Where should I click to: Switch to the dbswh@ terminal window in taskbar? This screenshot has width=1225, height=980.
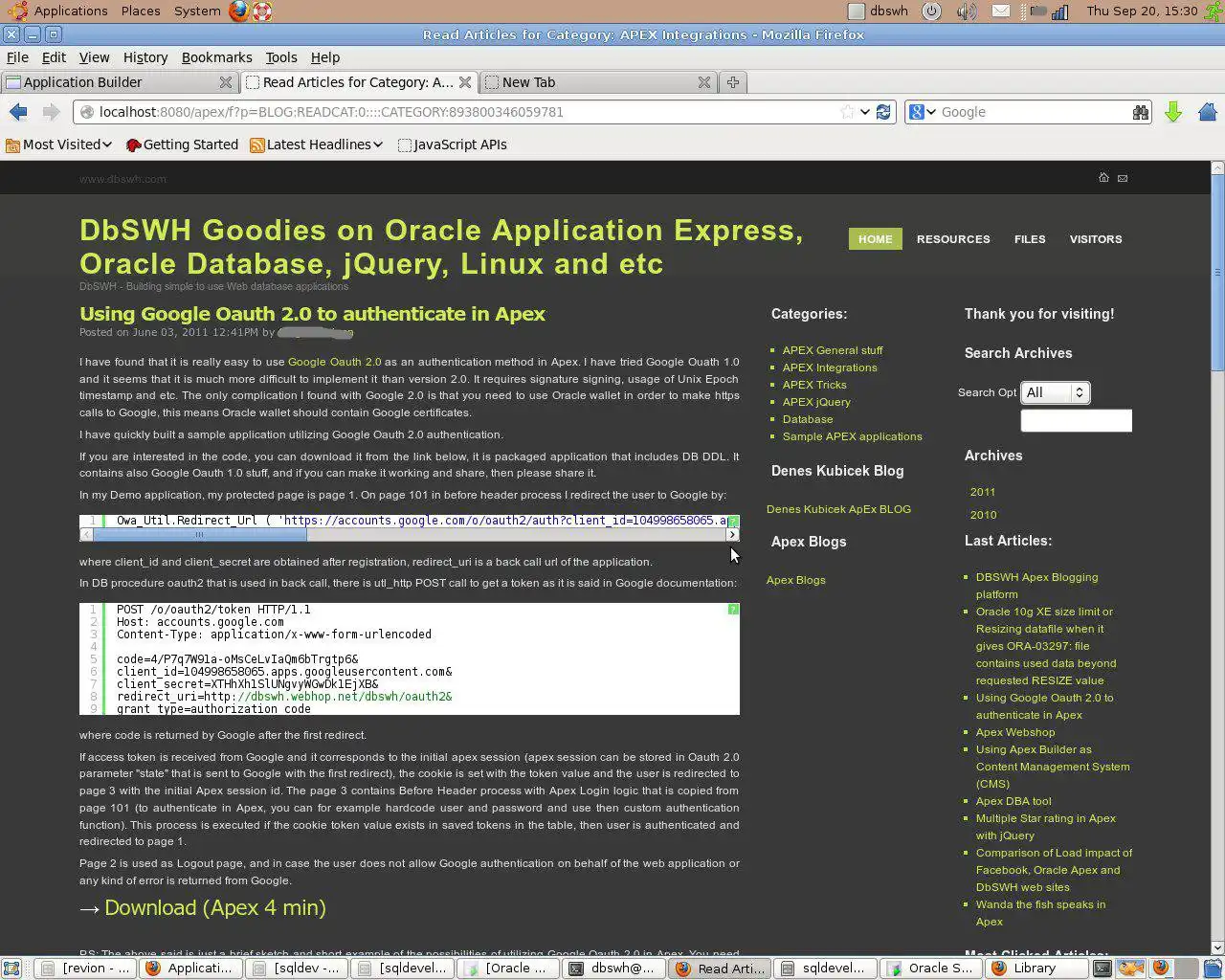point(615,968)
